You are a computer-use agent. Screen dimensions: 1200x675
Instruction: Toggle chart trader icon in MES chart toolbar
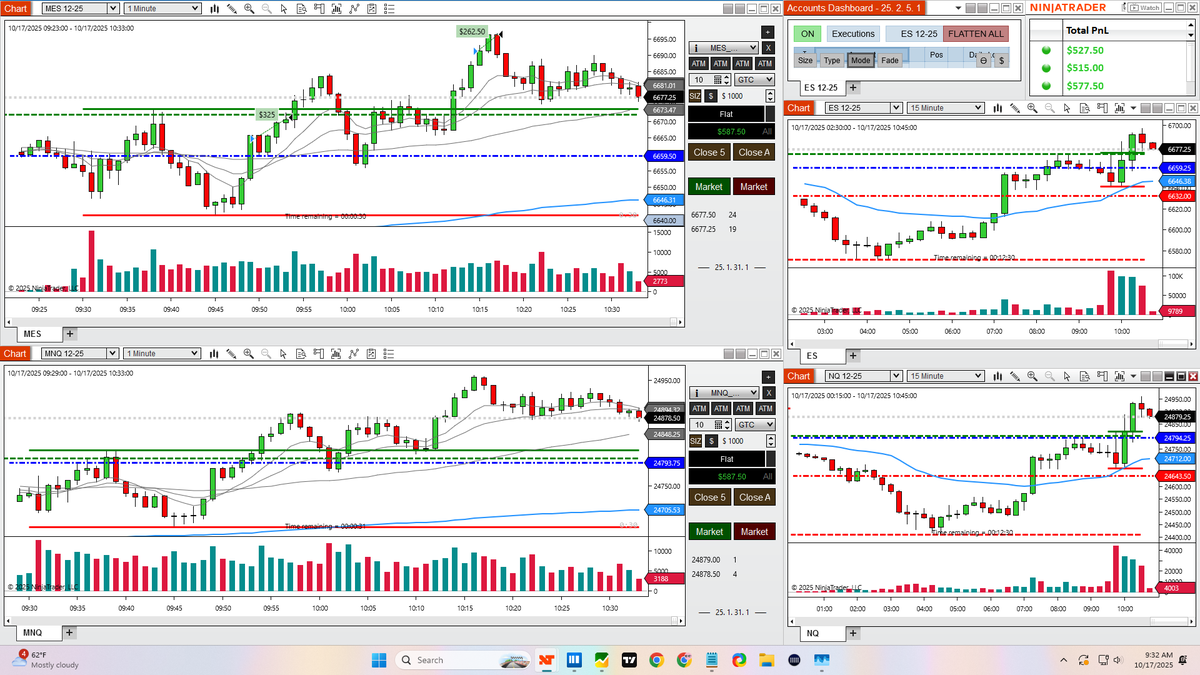[319, 8]
